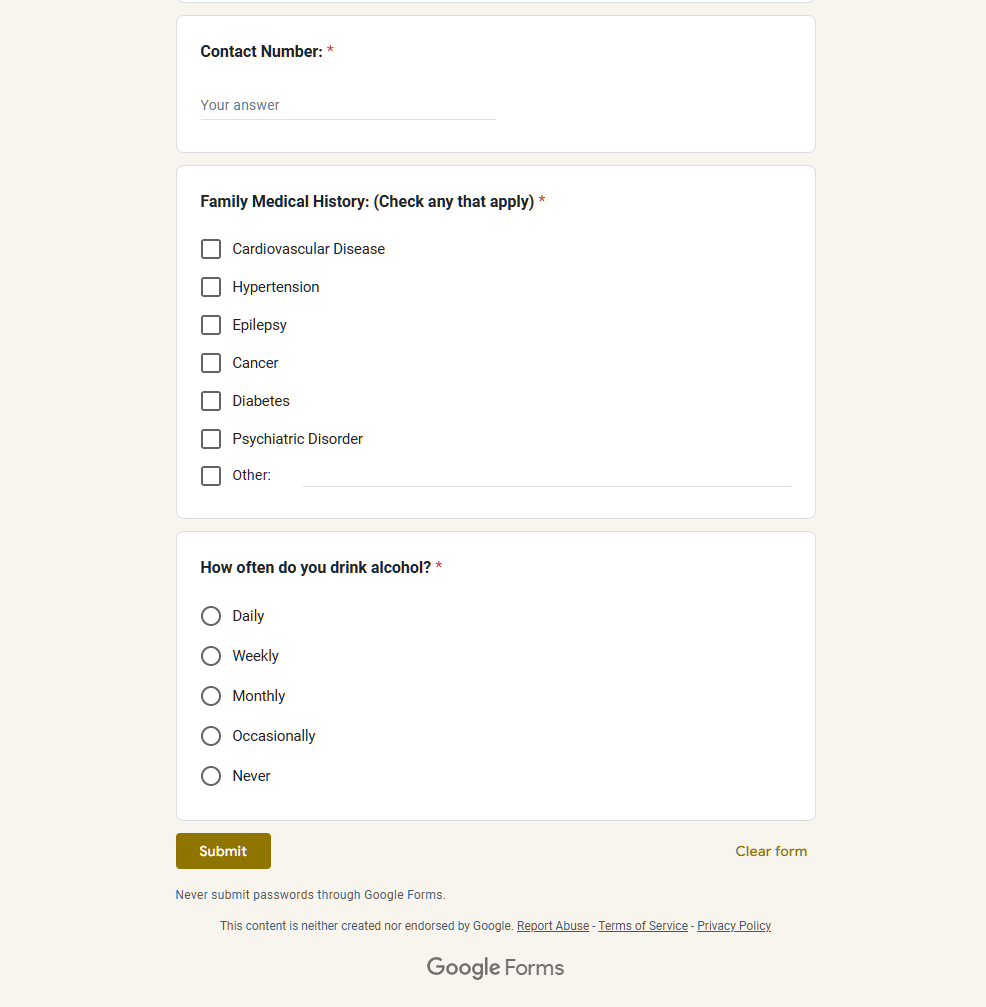Image resolution: width=986 pixels, height=1007 pixels.
Task: Check the Diabetes option
Action: click(x=211, y=401)
